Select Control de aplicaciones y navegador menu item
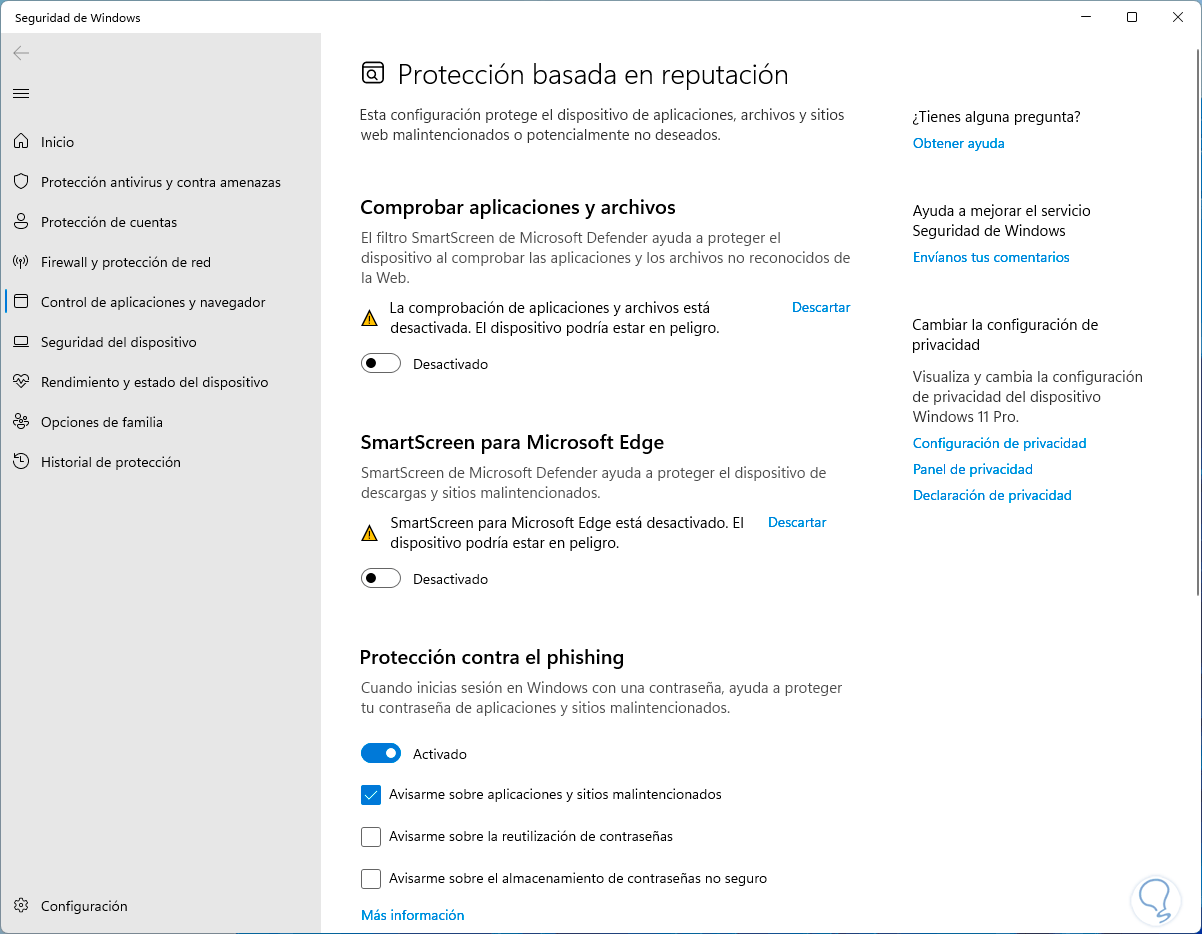 [x=152, y=302]
